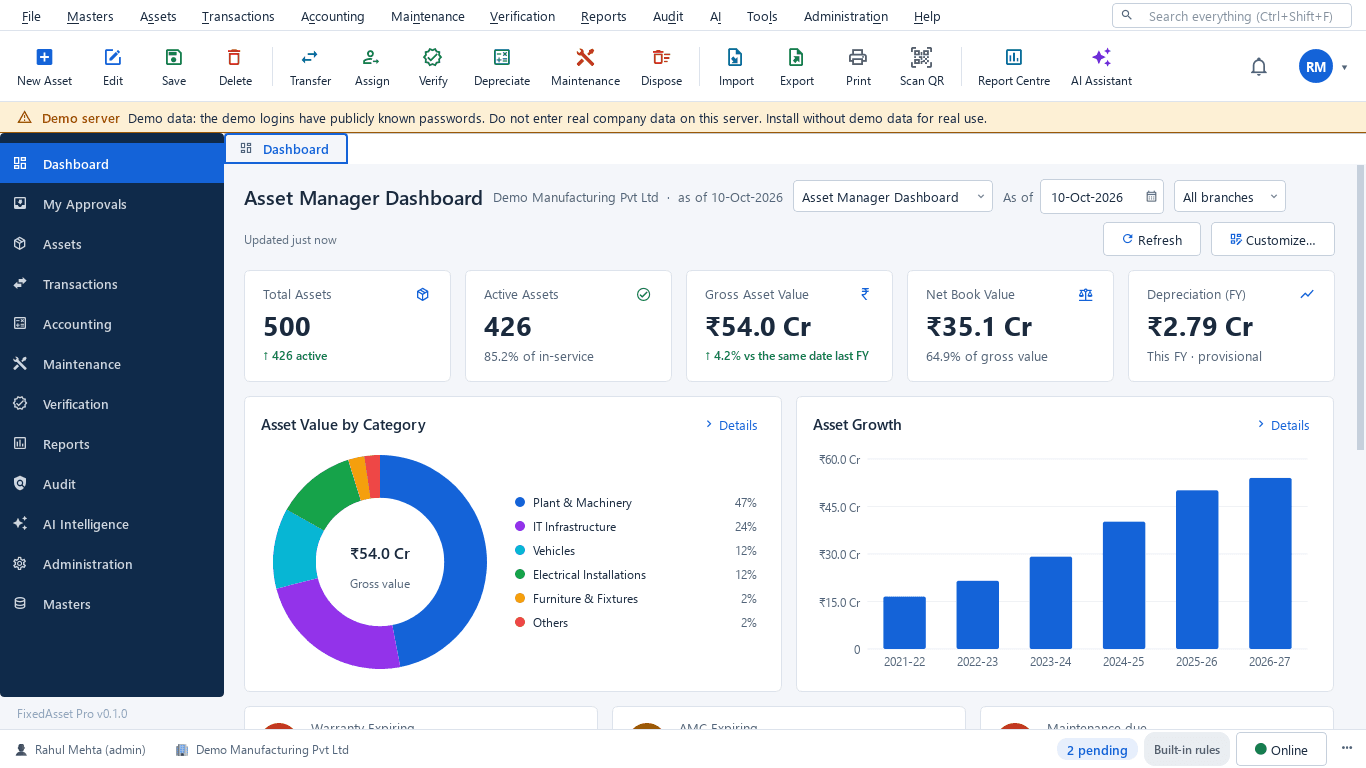1366x768 pixels.
Task: Open the Verification menu
Action: click(522, 16)
